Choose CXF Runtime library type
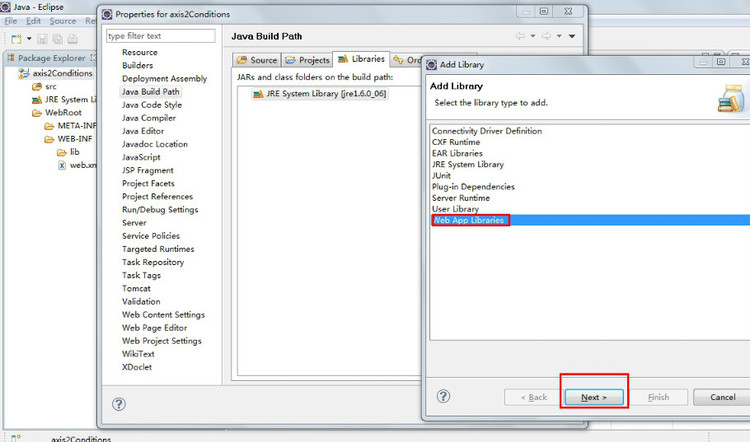The image size is (750, 442). click(456, 142)
